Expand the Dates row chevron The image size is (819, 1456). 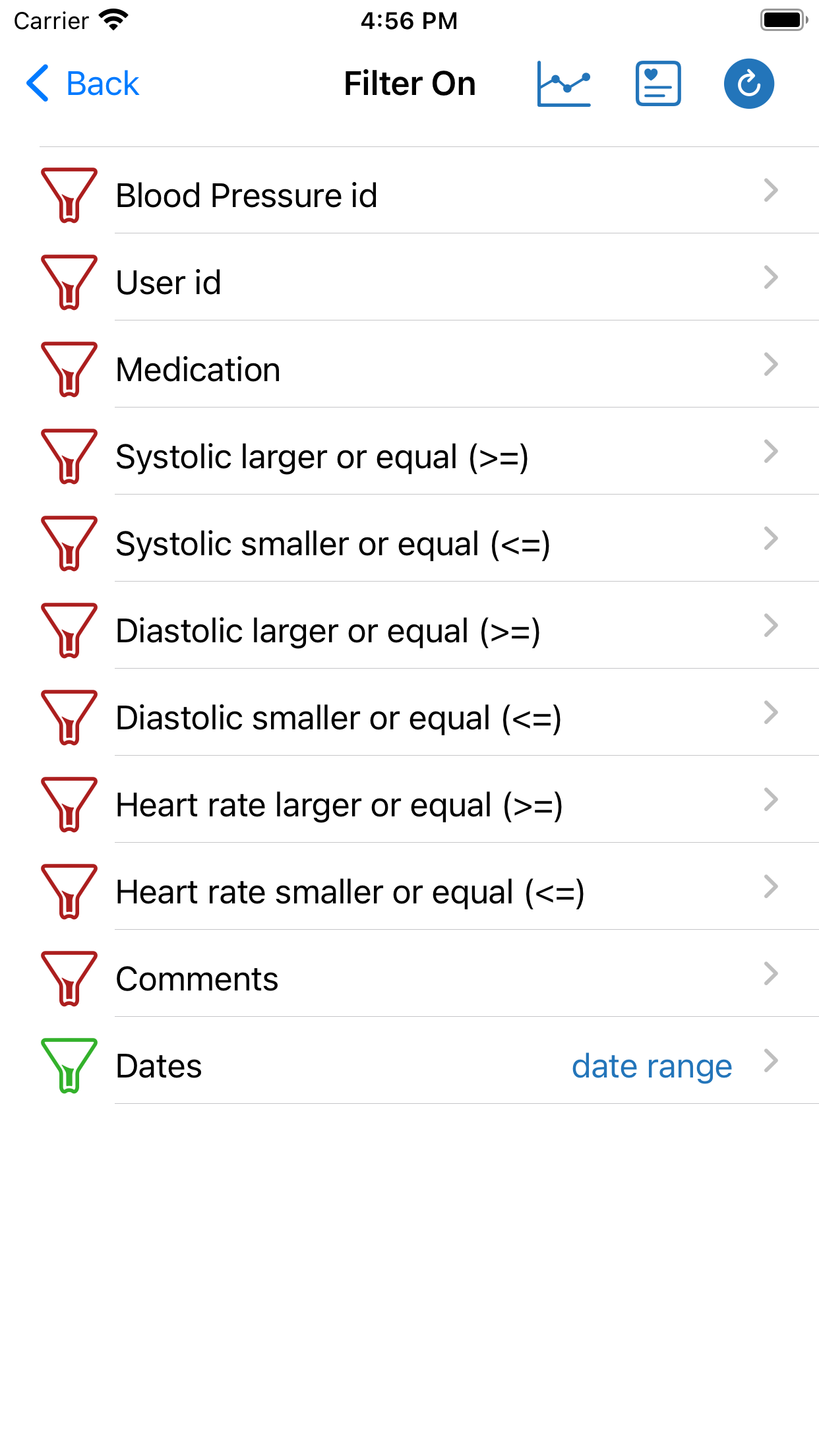click(x=771, y=1061)
